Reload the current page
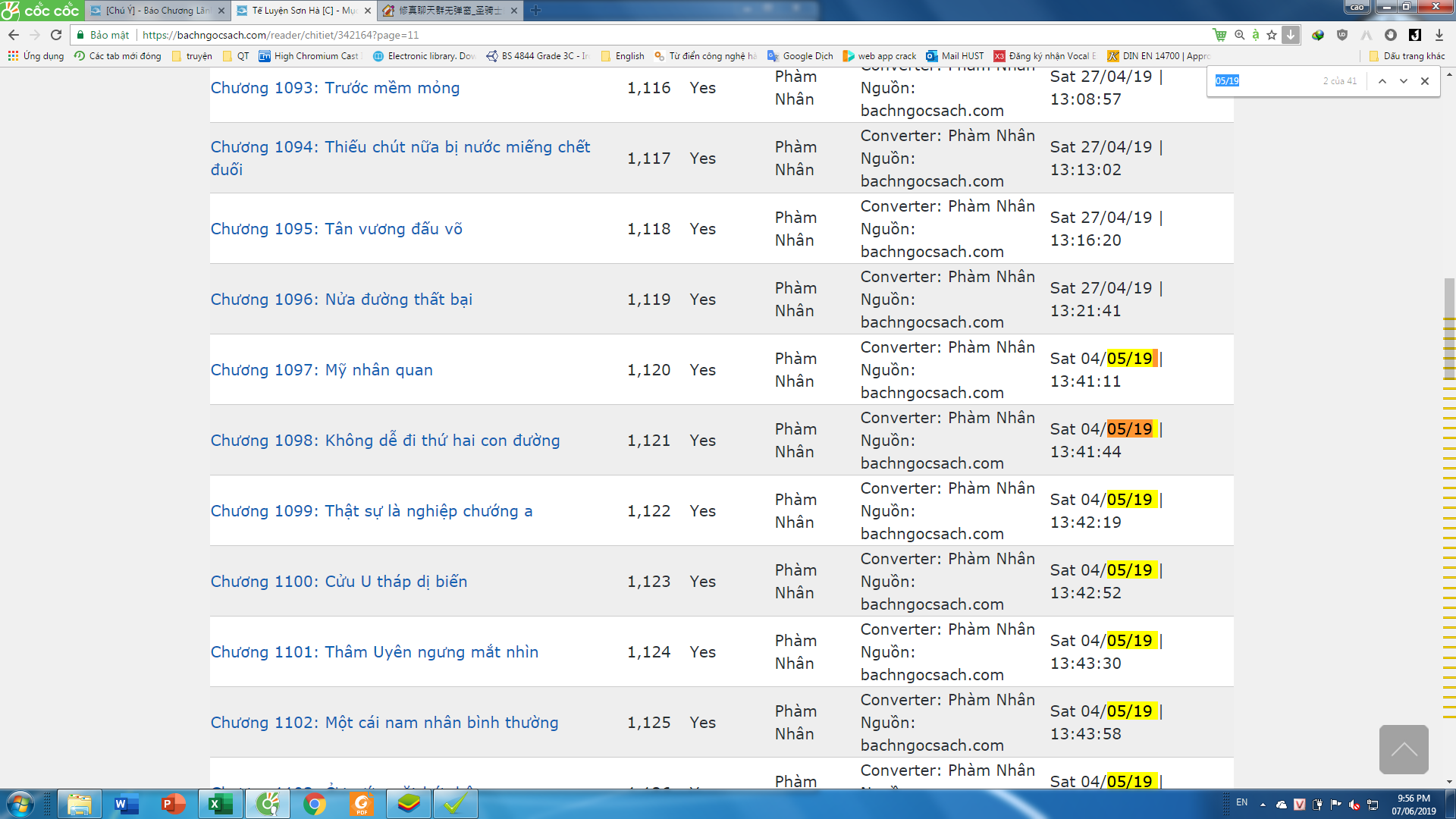The height and width of the screenshot is (819, 1456). tap(56, 35)
